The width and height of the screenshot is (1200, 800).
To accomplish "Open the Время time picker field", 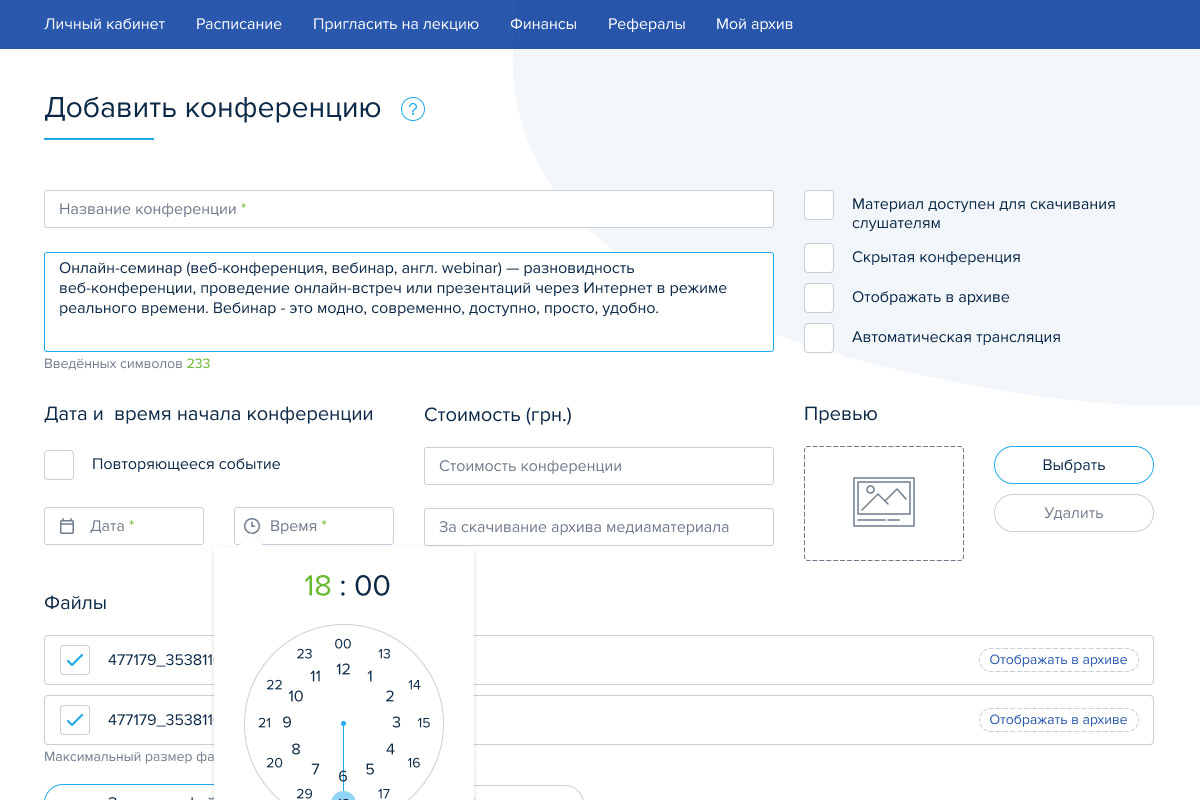I will click(x=314, y=526).
